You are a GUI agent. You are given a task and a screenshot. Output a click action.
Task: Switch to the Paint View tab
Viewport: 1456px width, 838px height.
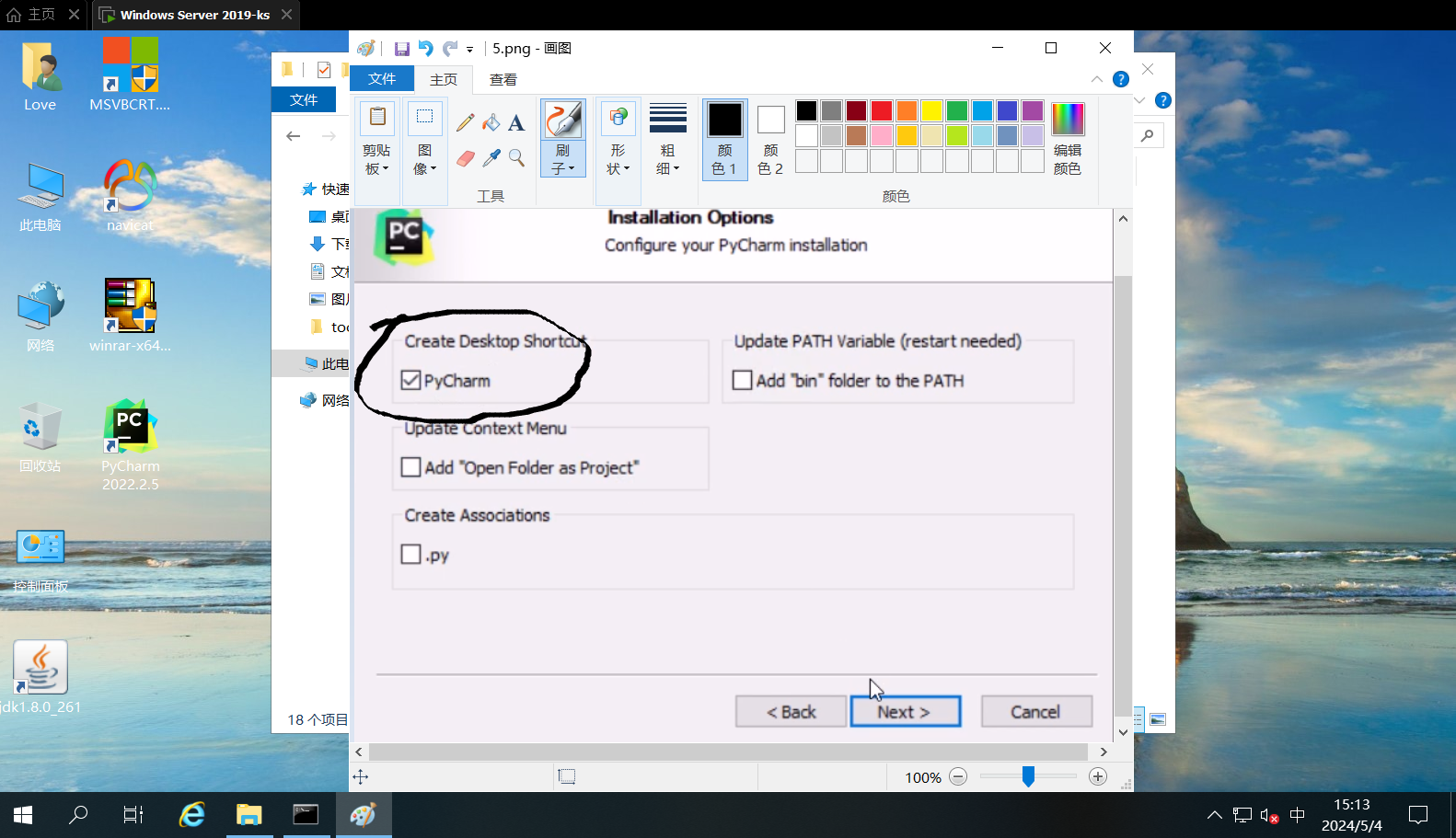pyautogui.click(x=503, y=80)
